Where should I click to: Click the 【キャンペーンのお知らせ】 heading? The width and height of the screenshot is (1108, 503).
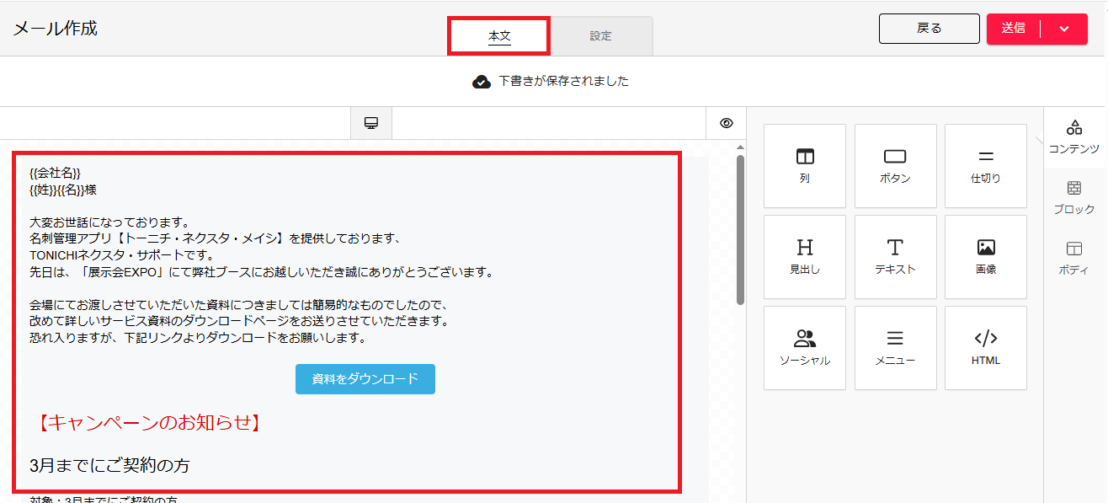pyautogui.click(x=149, y=423)
